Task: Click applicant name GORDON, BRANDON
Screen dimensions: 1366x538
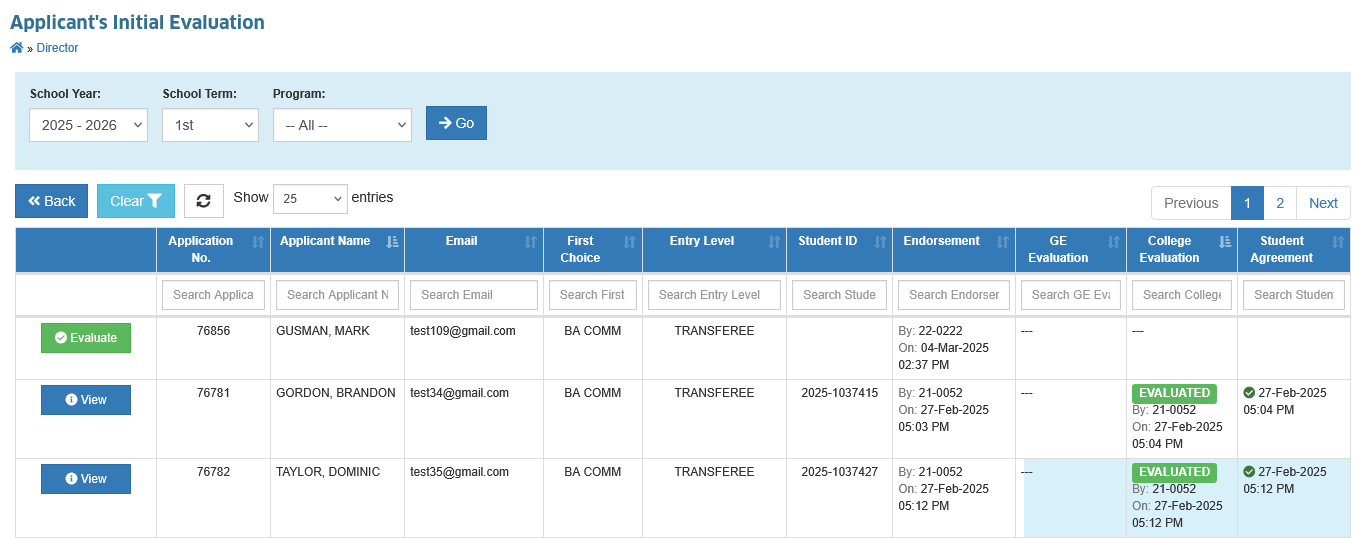Action: pyautogui.click(x=336, y=393)
